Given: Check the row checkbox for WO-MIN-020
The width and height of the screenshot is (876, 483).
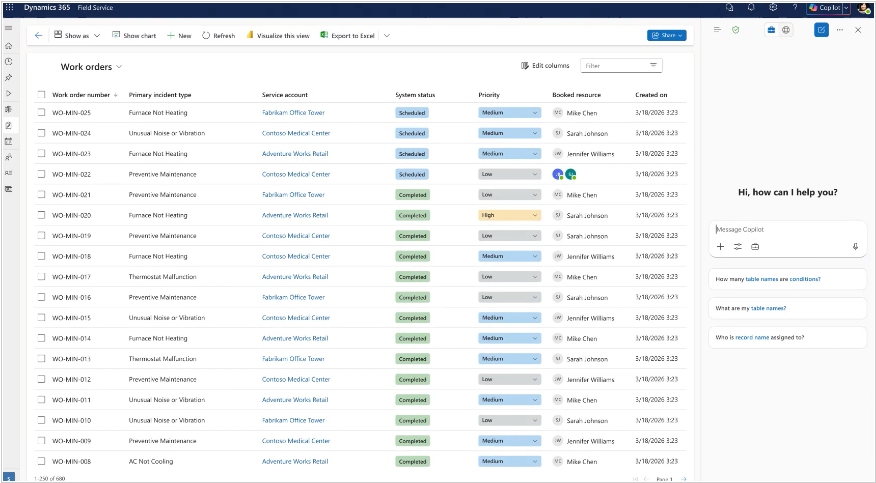Looking at the screenshot, I should [41, 215].
